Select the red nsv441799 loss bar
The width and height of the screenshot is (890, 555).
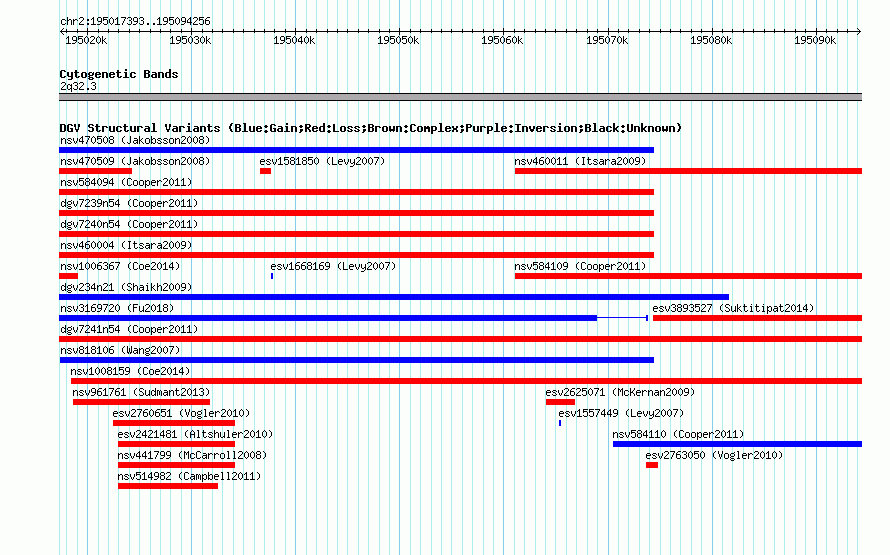click(x=177, y=465)
